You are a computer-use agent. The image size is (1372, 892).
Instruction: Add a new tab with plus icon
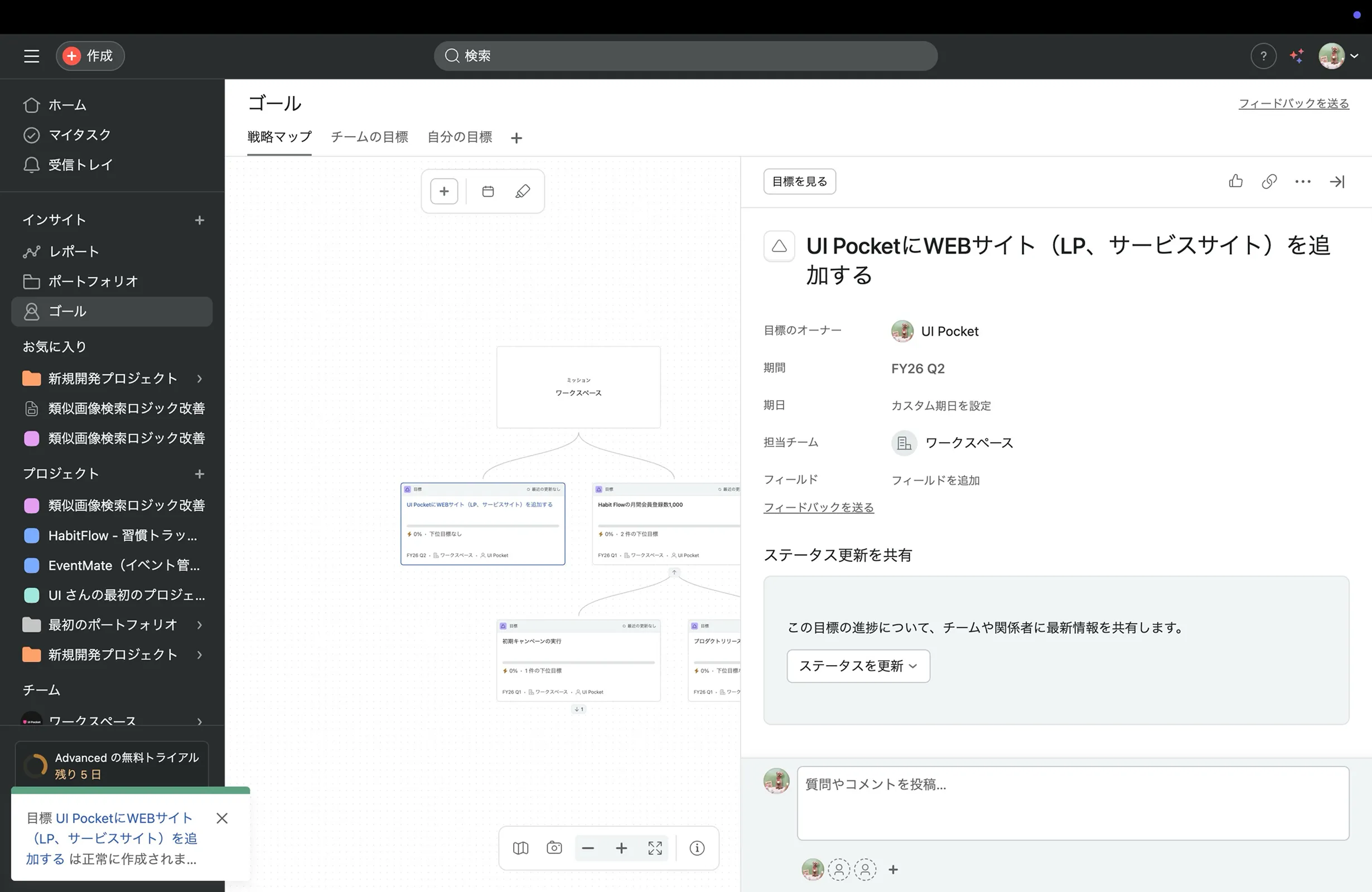point(516,138)
